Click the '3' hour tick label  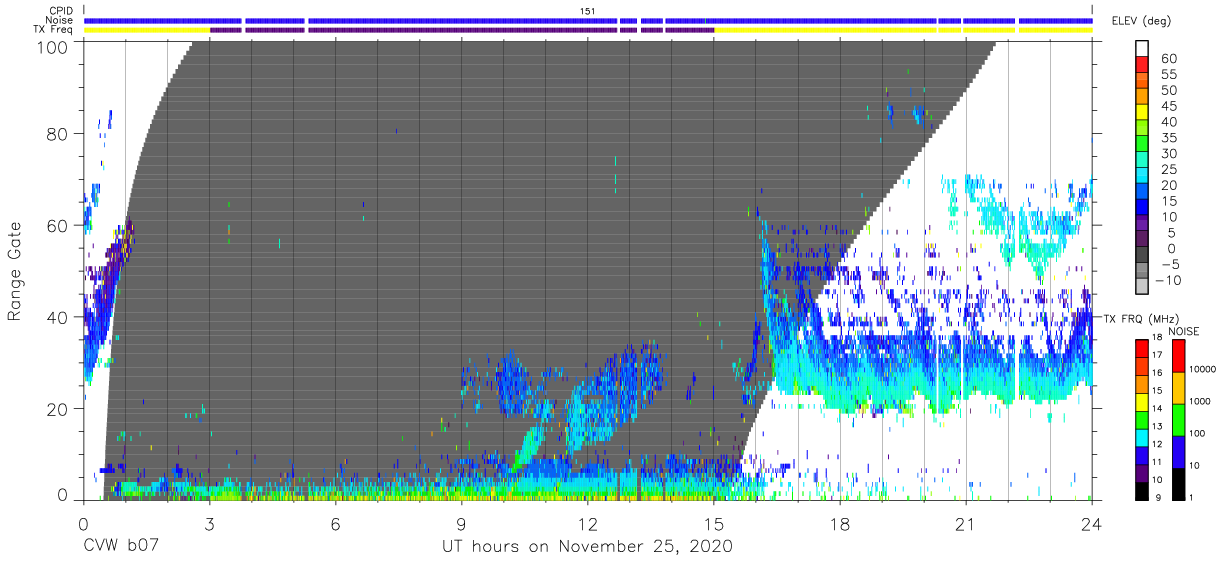209,523
